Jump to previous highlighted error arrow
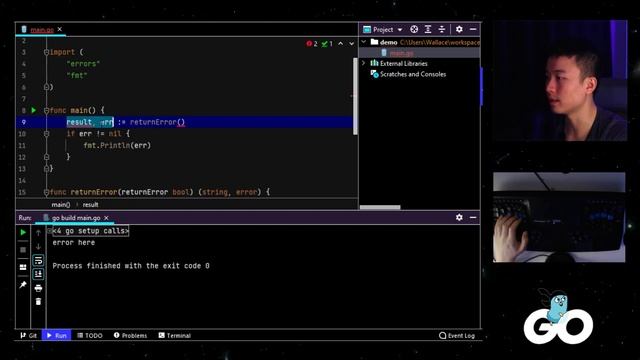Viewport: 640px width, 360px height. tap(340, 44)
